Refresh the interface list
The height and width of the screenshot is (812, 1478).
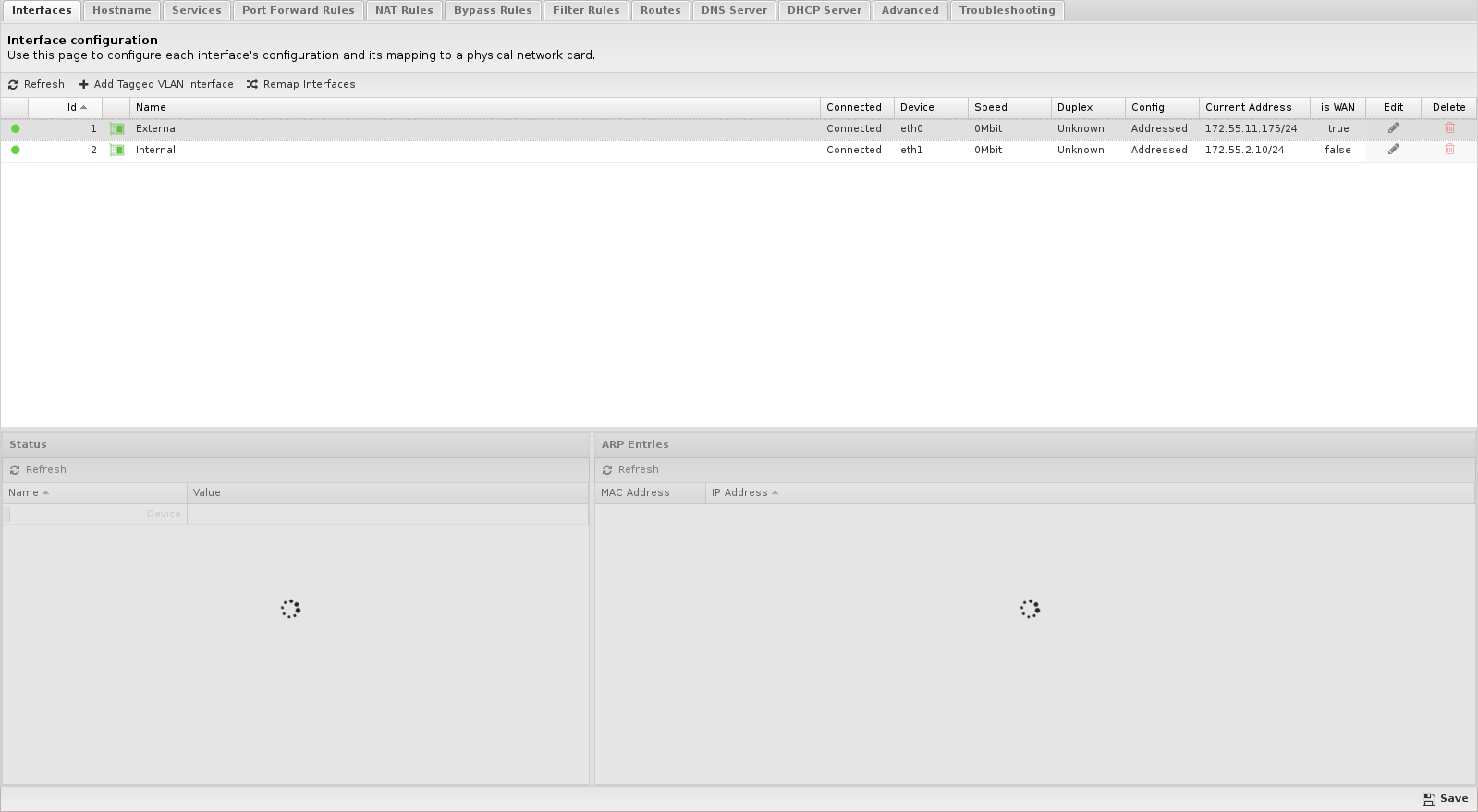(x=36, y=84)
